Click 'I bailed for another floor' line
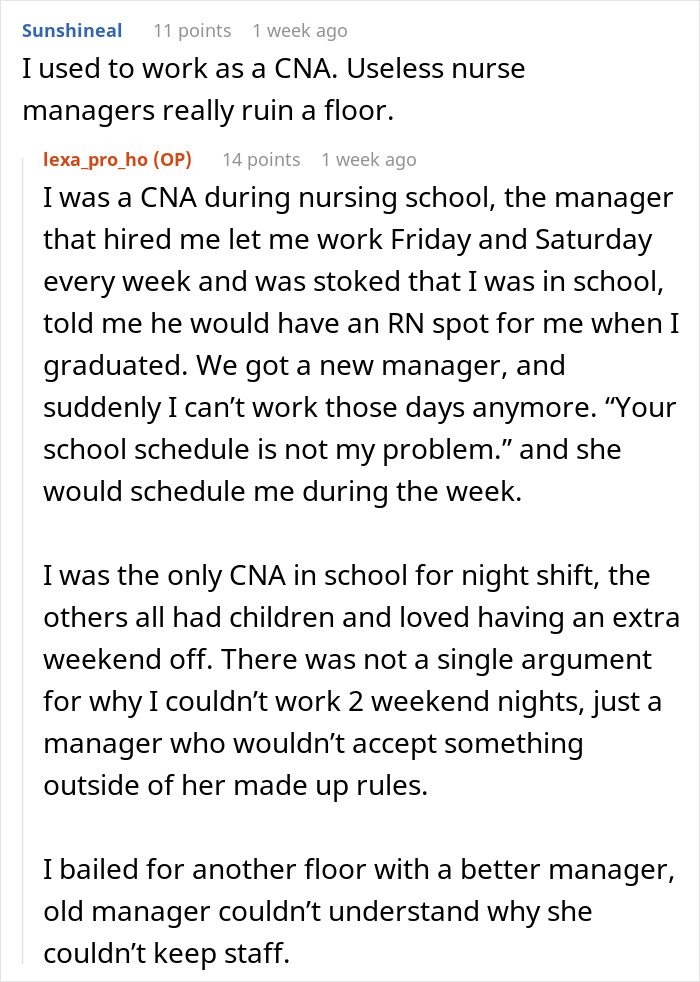Viewport: 700px width, 982px height. point(358,870)
